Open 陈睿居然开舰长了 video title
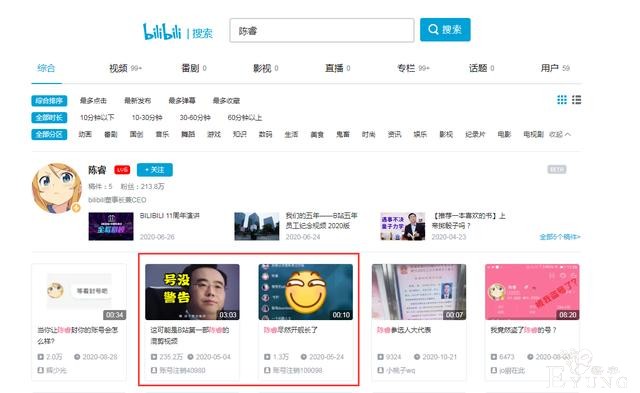 point(290,330)
